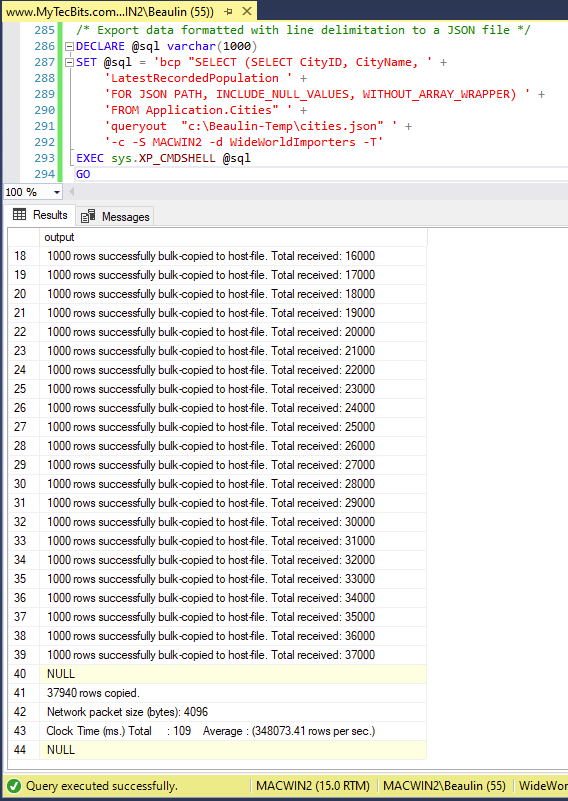
Task: Click the Network packet size cell
Action: [233, 712]
